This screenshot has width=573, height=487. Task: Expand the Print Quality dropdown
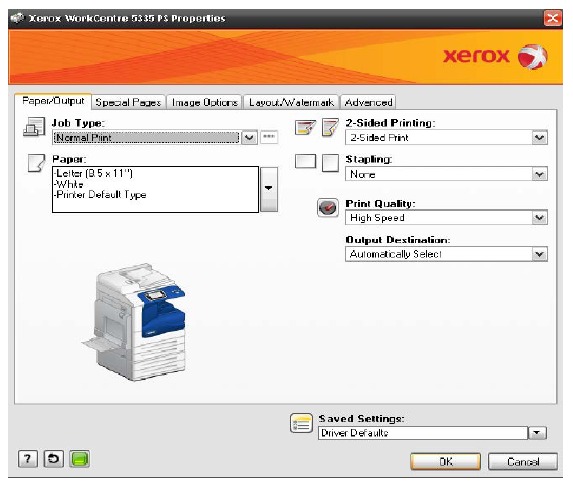coord(539,218)
